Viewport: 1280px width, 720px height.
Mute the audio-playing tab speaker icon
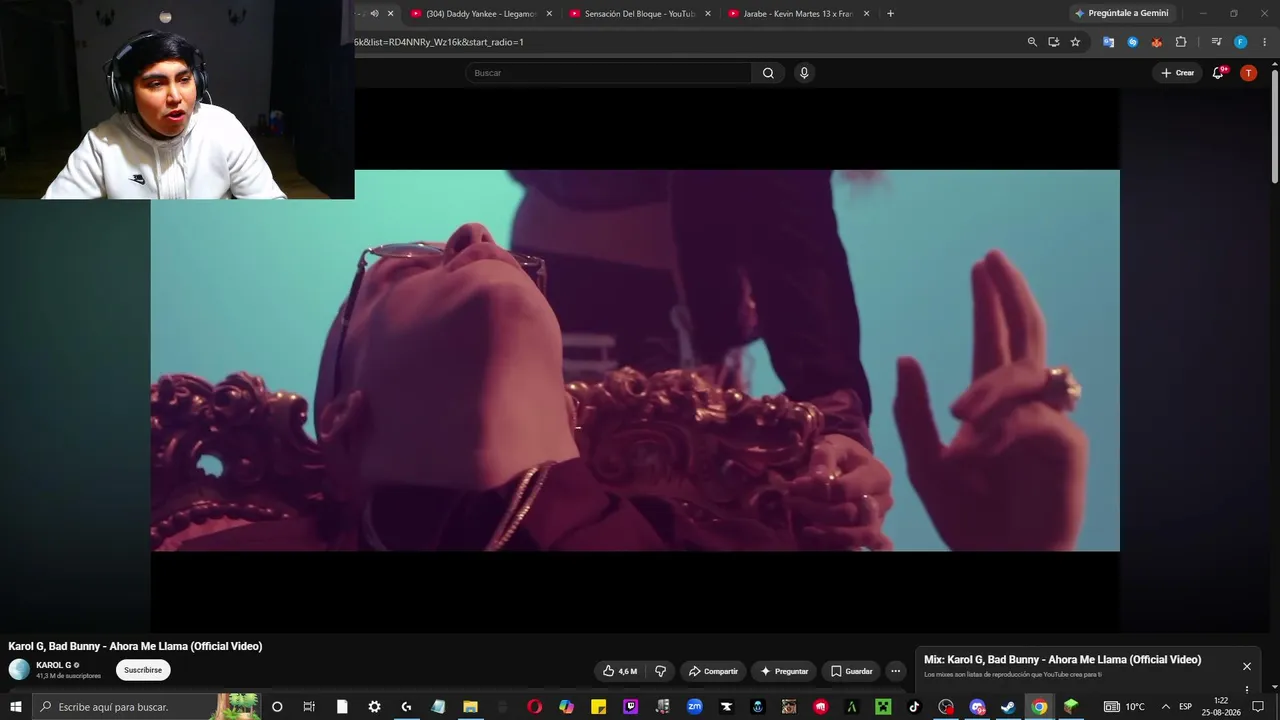coord(374,14)
